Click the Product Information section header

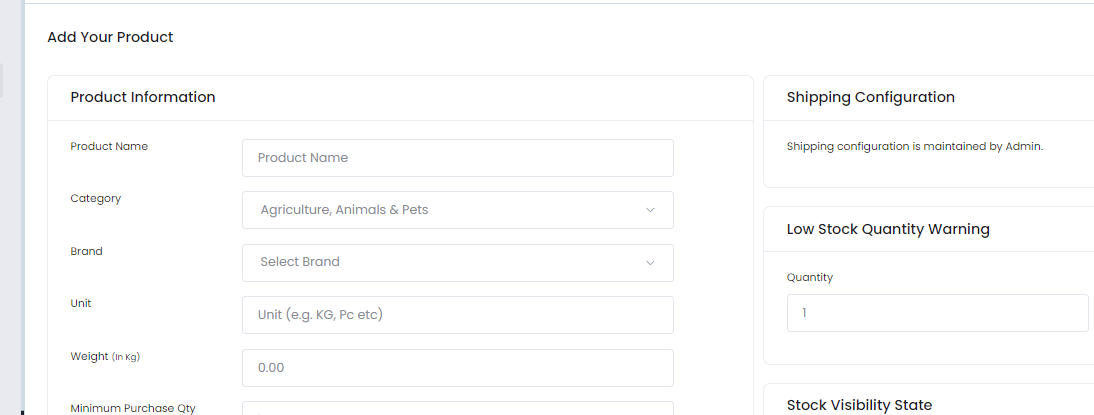click(x=143, y=97)
